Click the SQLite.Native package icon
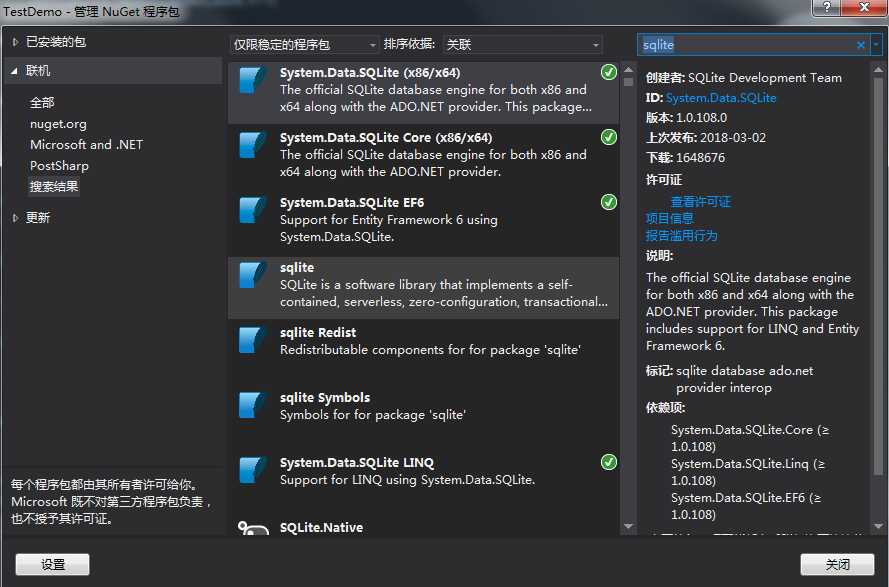 [x=253, y=528]
